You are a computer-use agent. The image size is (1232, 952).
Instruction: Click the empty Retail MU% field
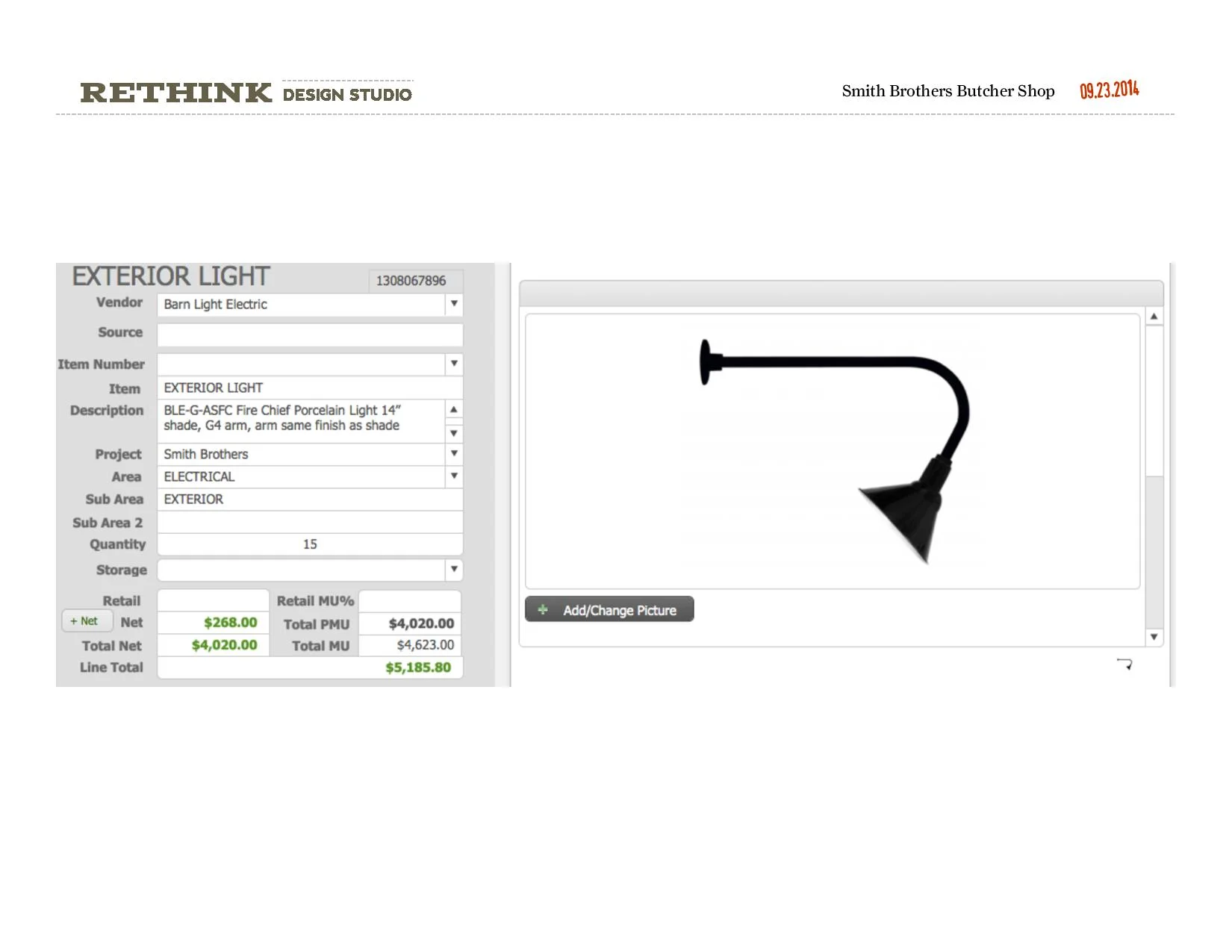click(410, 600)
